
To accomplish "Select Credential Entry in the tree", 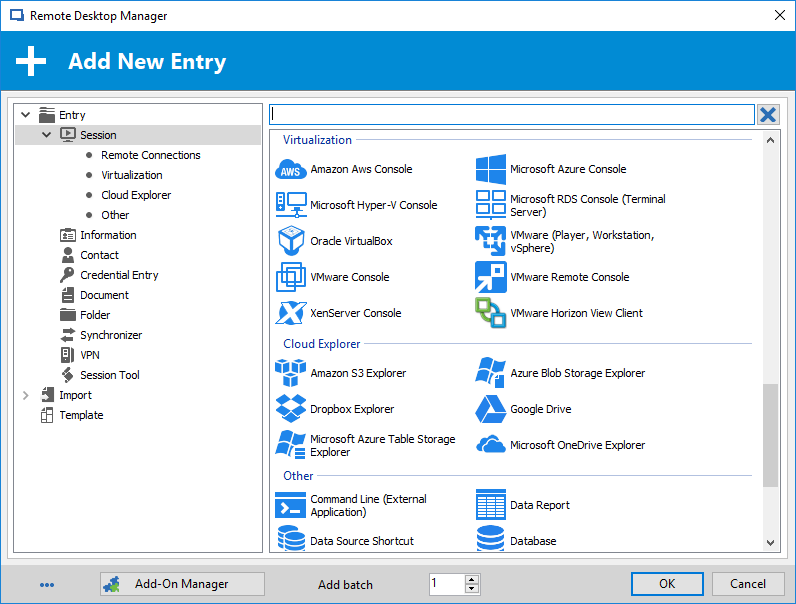I will click(x=119, y=275).
